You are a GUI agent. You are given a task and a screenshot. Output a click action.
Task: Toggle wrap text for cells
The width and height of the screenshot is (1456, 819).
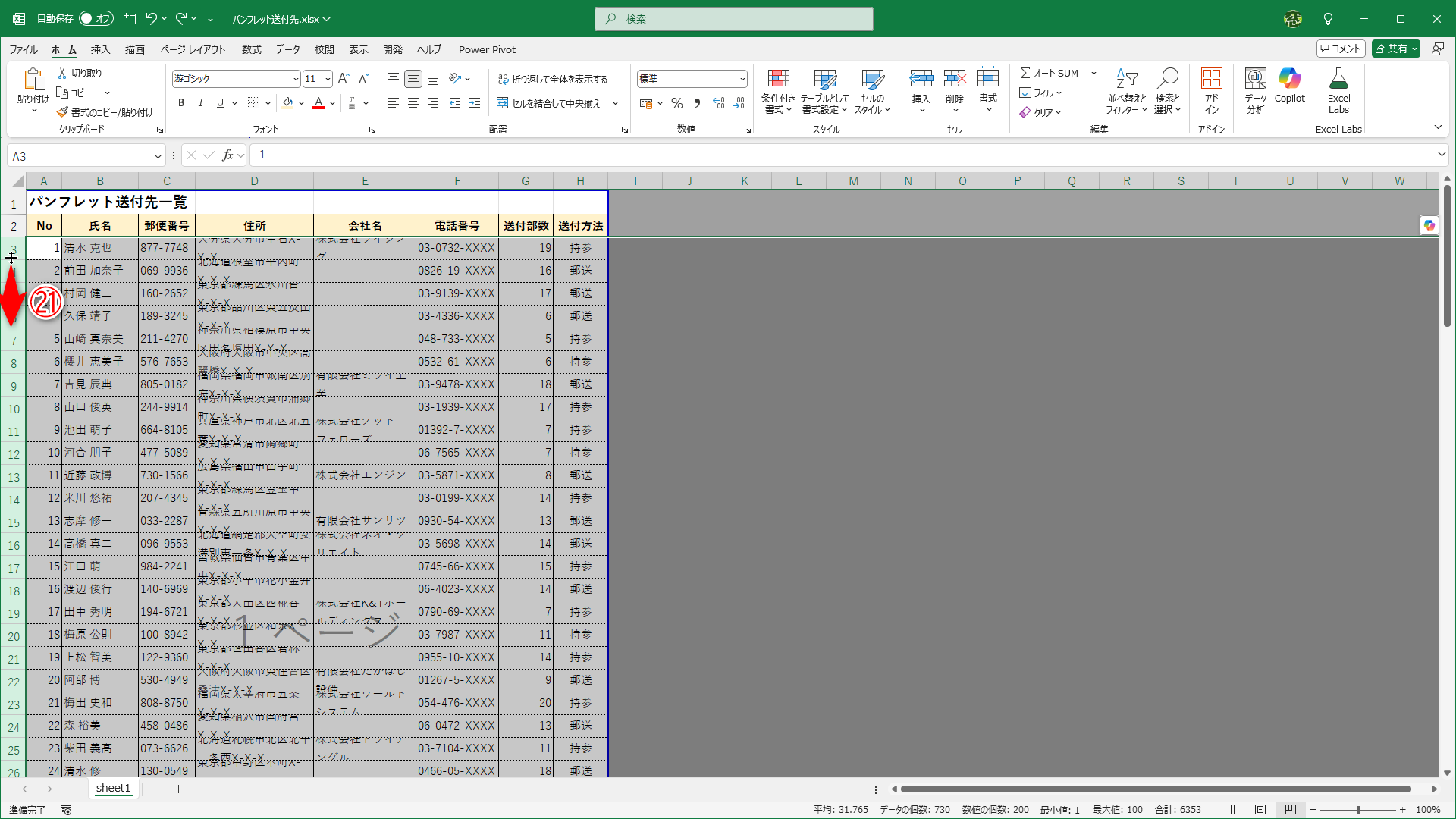coord(552,79)
